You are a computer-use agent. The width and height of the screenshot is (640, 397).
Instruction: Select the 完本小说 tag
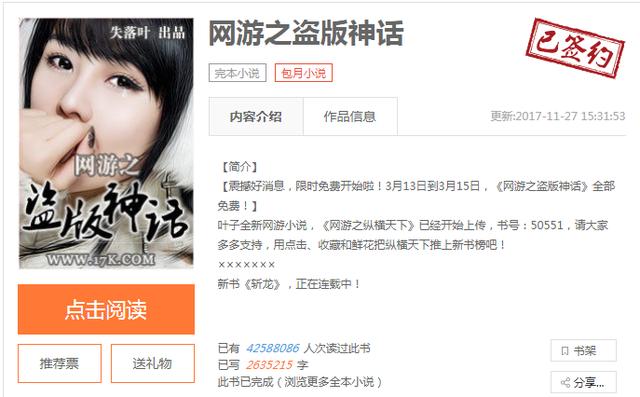pos(238,73)
